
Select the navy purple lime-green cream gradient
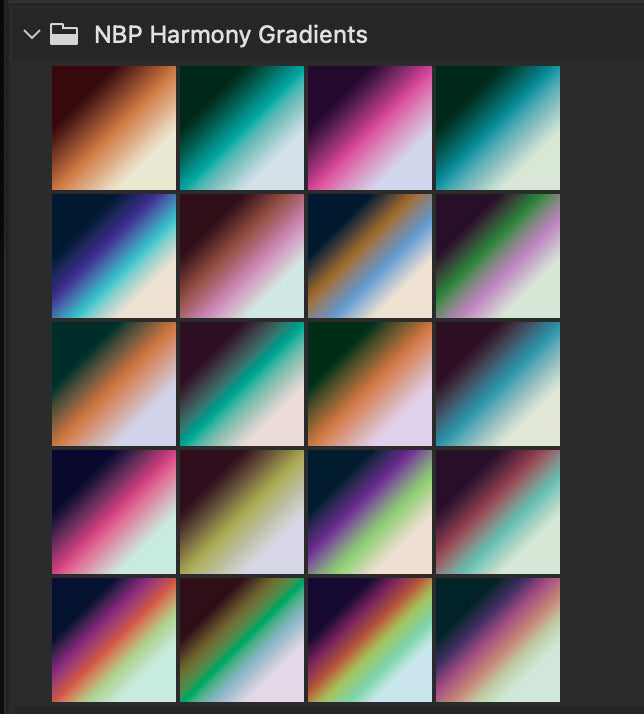[370, 512]
